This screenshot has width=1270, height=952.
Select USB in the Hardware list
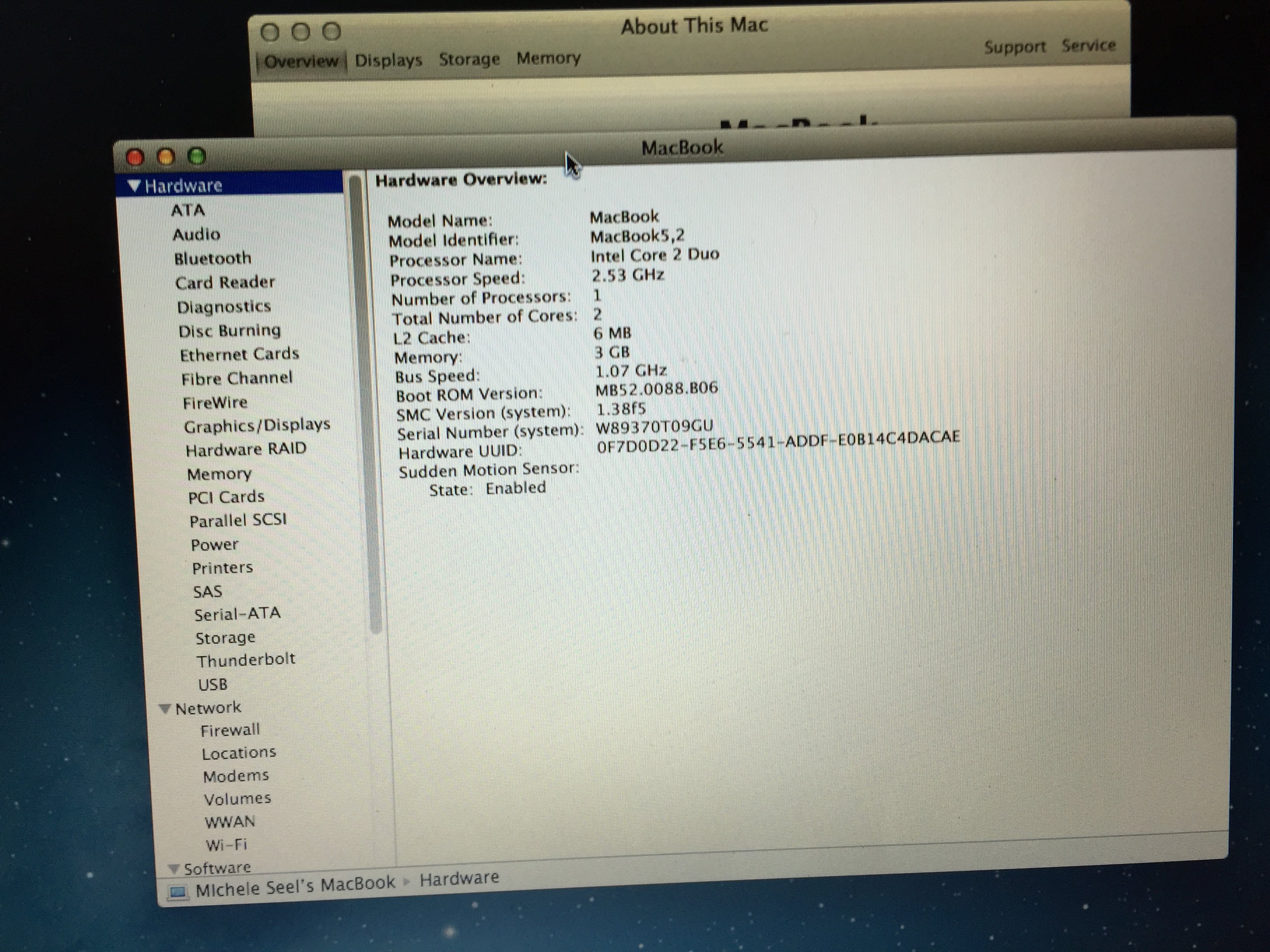[212, 684]
